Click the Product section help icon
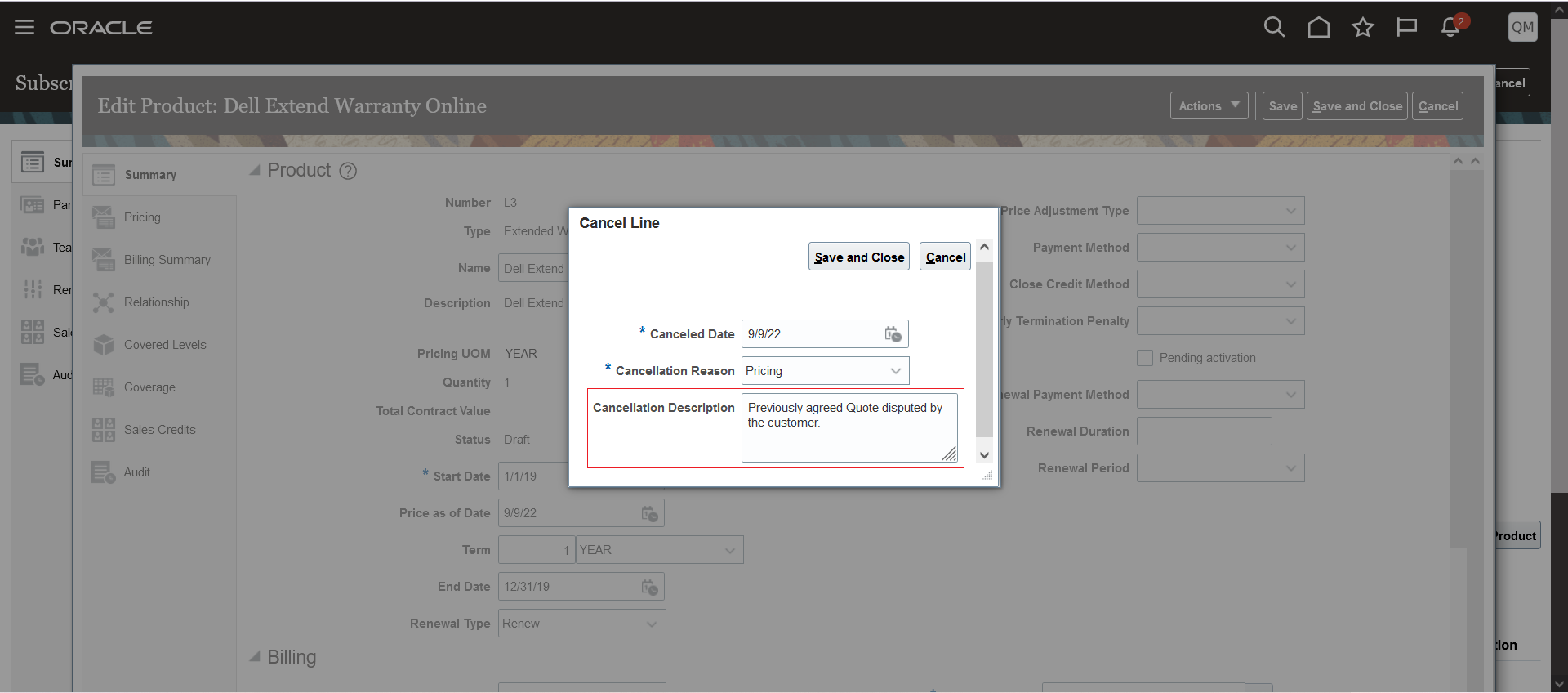Viewport: 1568px width, 693px height. click(x=348, y=171)
